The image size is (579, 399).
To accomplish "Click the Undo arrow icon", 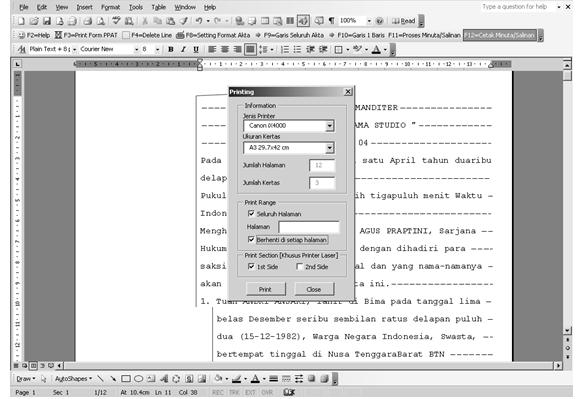I will (x=199, y=21).
